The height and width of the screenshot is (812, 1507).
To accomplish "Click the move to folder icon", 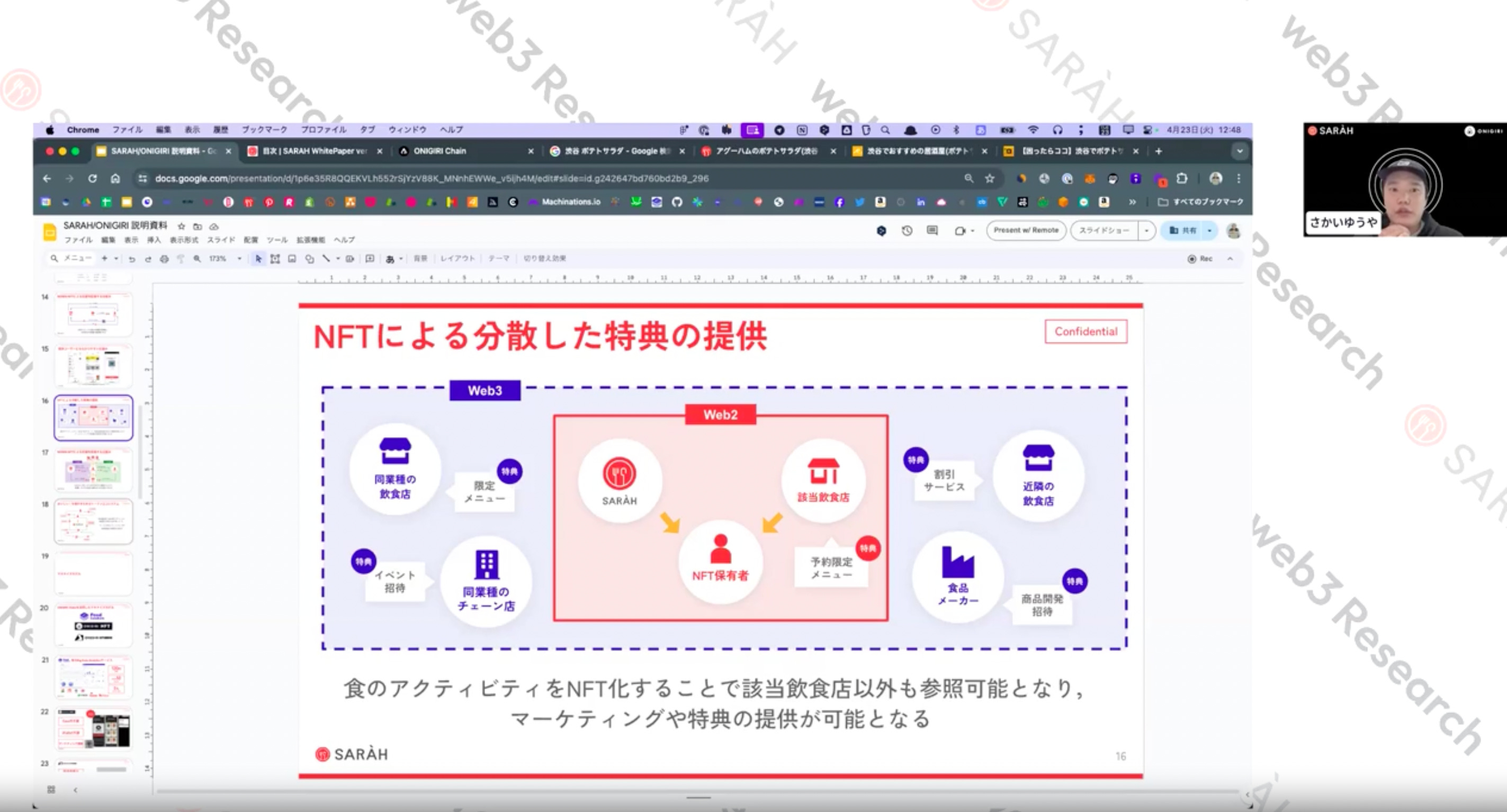I will (x=198, y=227).
